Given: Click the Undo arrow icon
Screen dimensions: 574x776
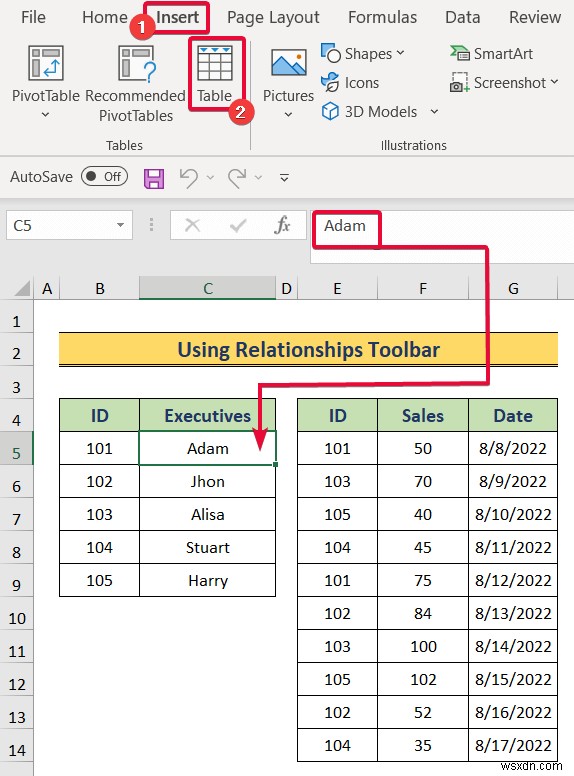Looking at the screenshot, I should (x=189, y=178).
